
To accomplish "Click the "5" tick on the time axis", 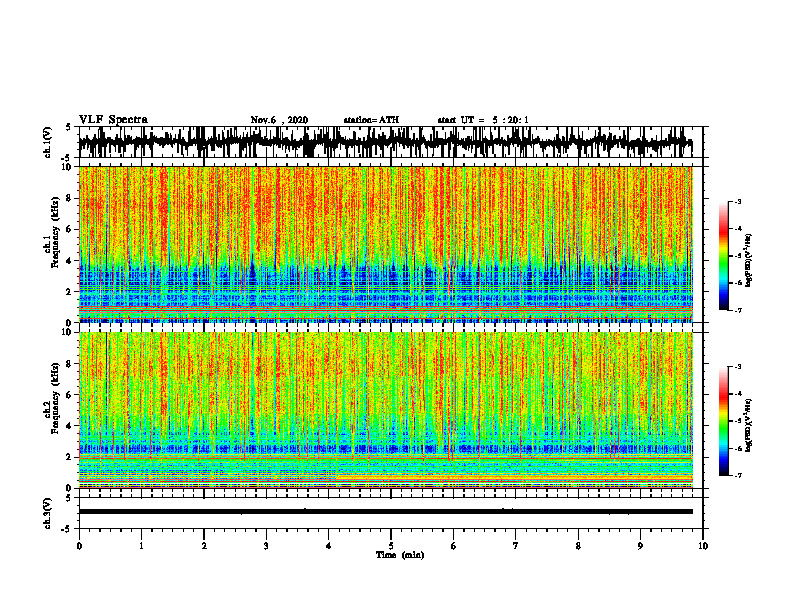I will pos(391,546).
